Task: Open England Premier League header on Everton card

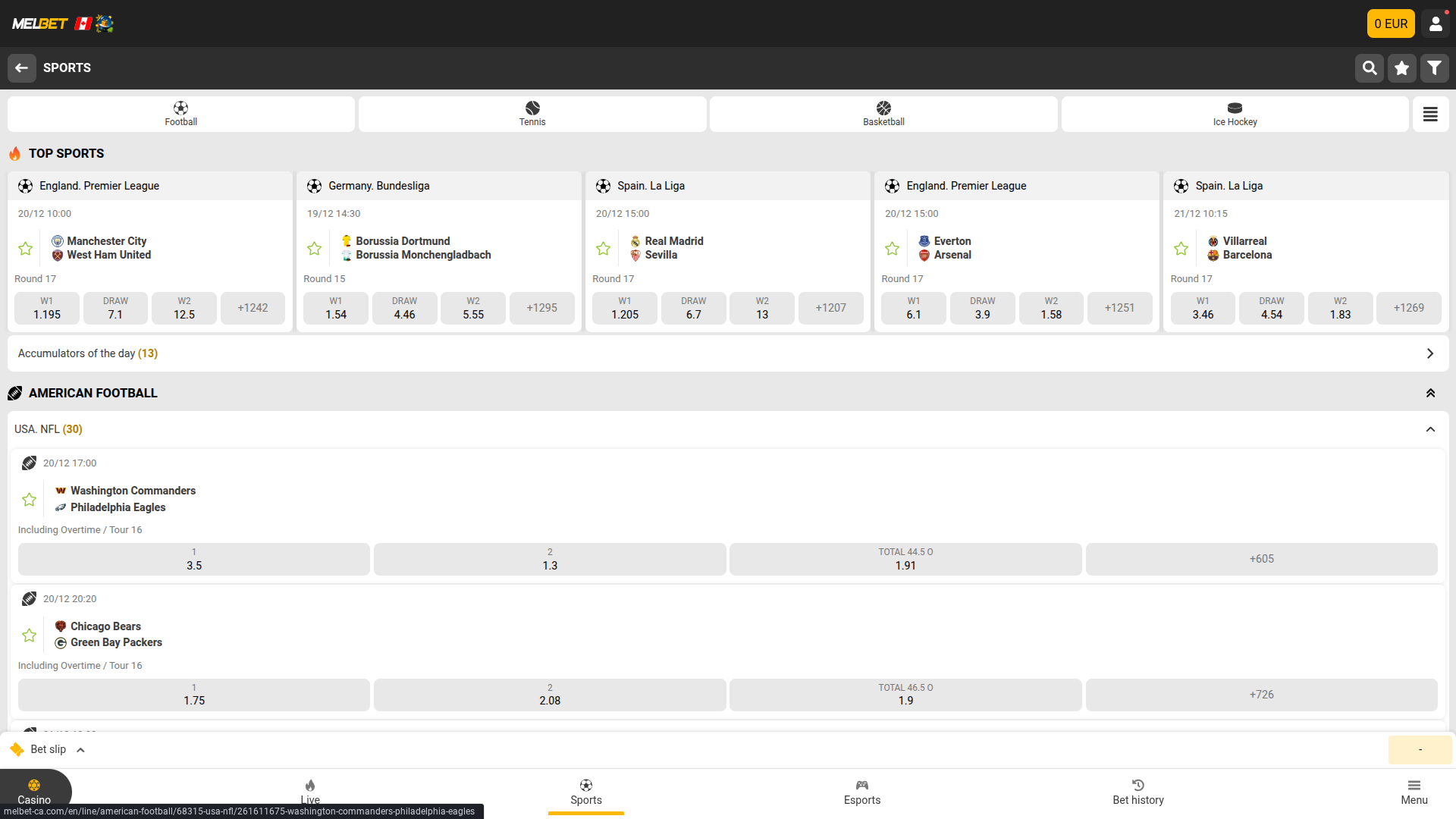Action: click(1016, 186)
